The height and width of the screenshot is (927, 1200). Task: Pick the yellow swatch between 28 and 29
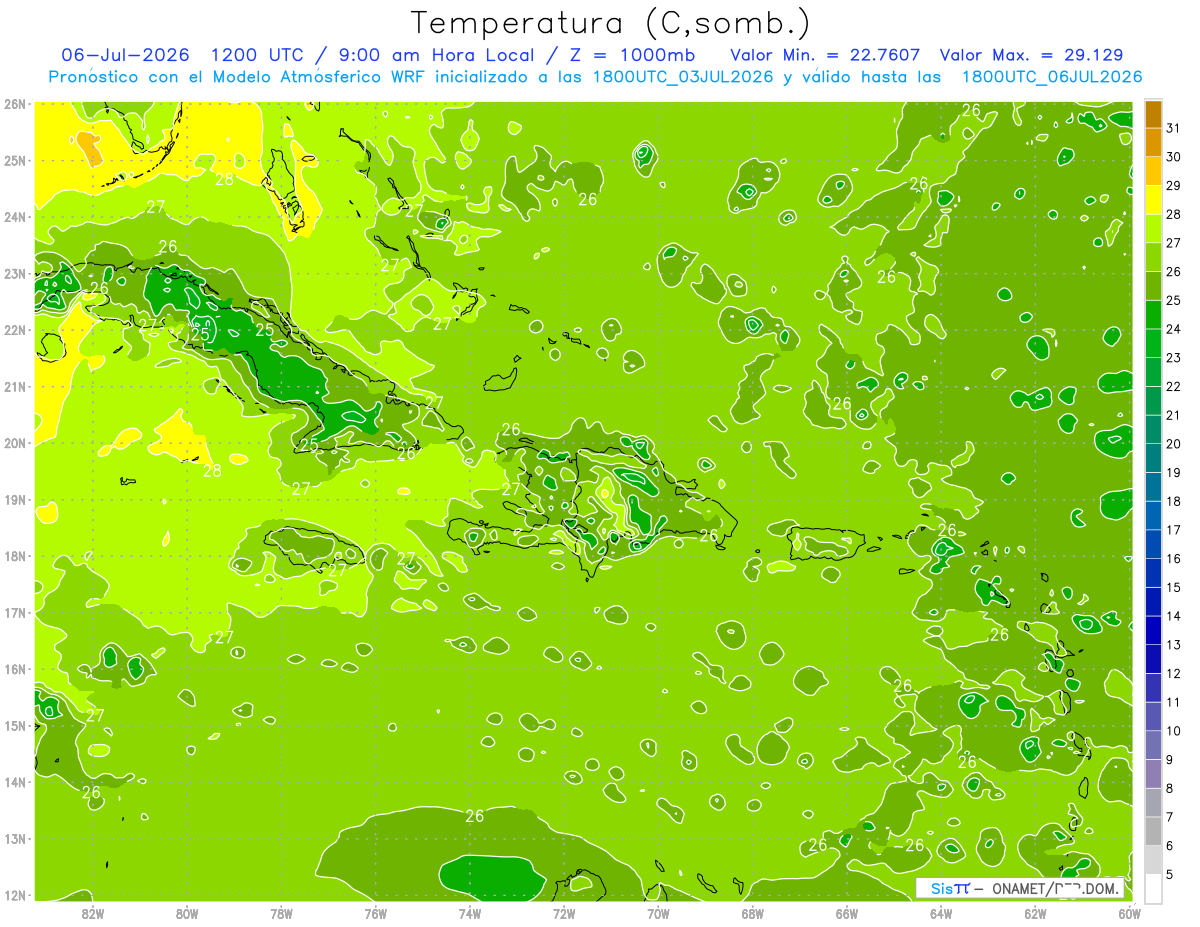(1153, 200)
